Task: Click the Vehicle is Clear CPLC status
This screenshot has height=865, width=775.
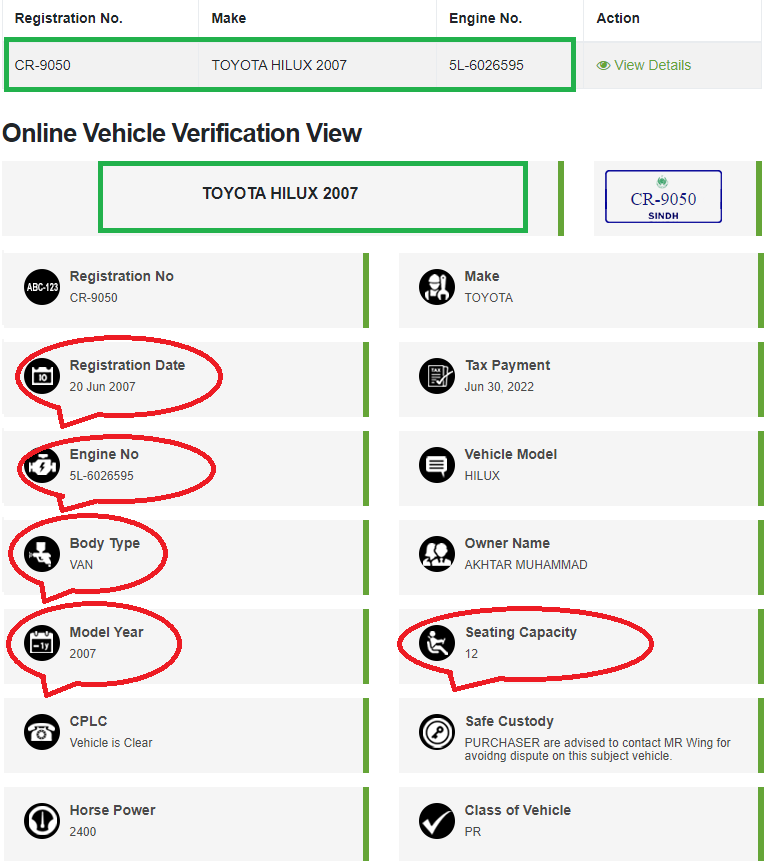Action: (111, 743)
